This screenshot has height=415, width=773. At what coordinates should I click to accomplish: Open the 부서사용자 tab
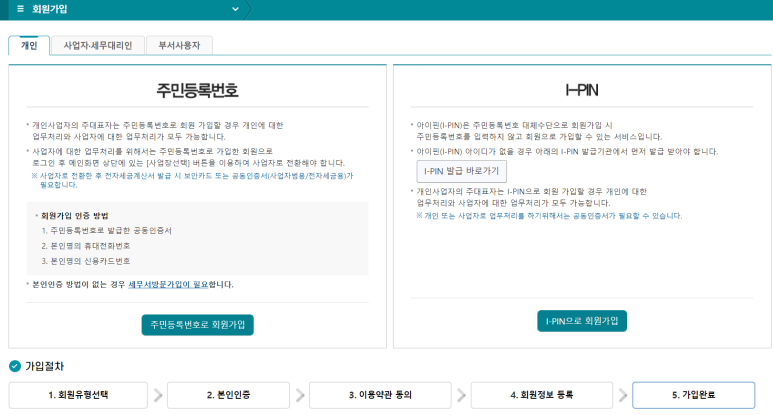[x=179, y=45]
